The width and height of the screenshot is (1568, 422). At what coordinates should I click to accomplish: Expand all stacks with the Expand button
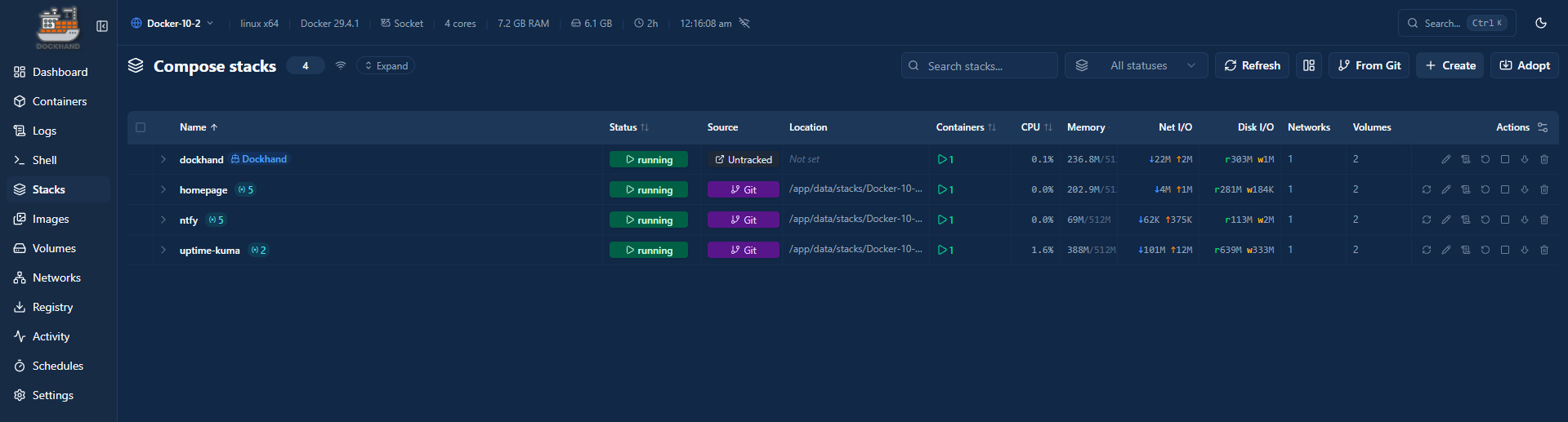coord(386,65)
